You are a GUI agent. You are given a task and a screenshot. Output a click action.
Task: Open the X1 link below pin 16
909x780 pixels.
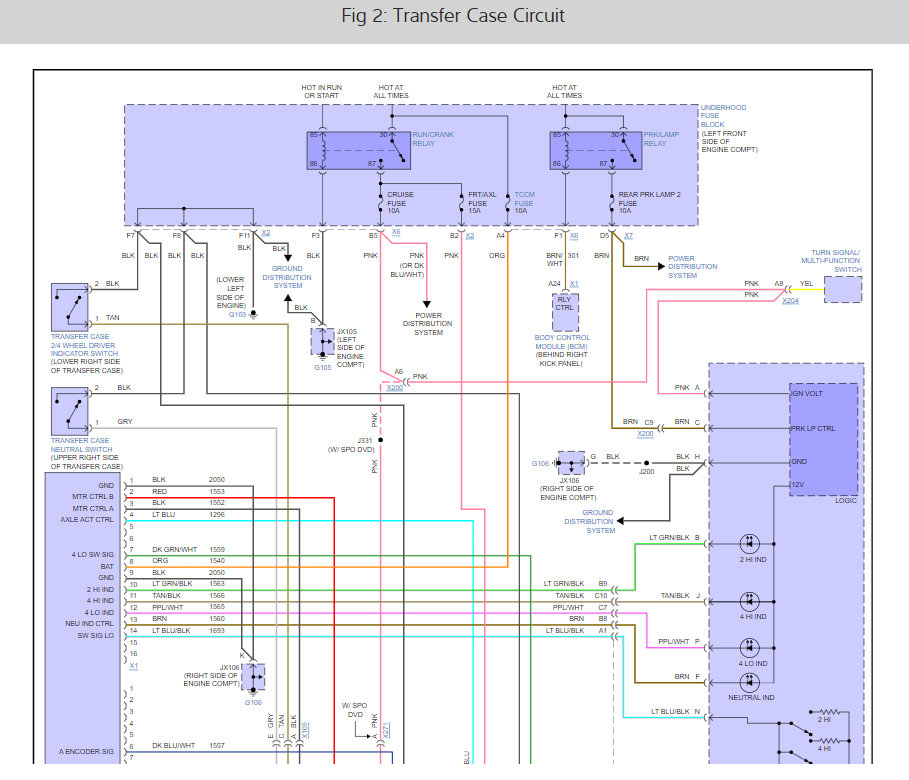pyautogui.click(x=133, y=666)
